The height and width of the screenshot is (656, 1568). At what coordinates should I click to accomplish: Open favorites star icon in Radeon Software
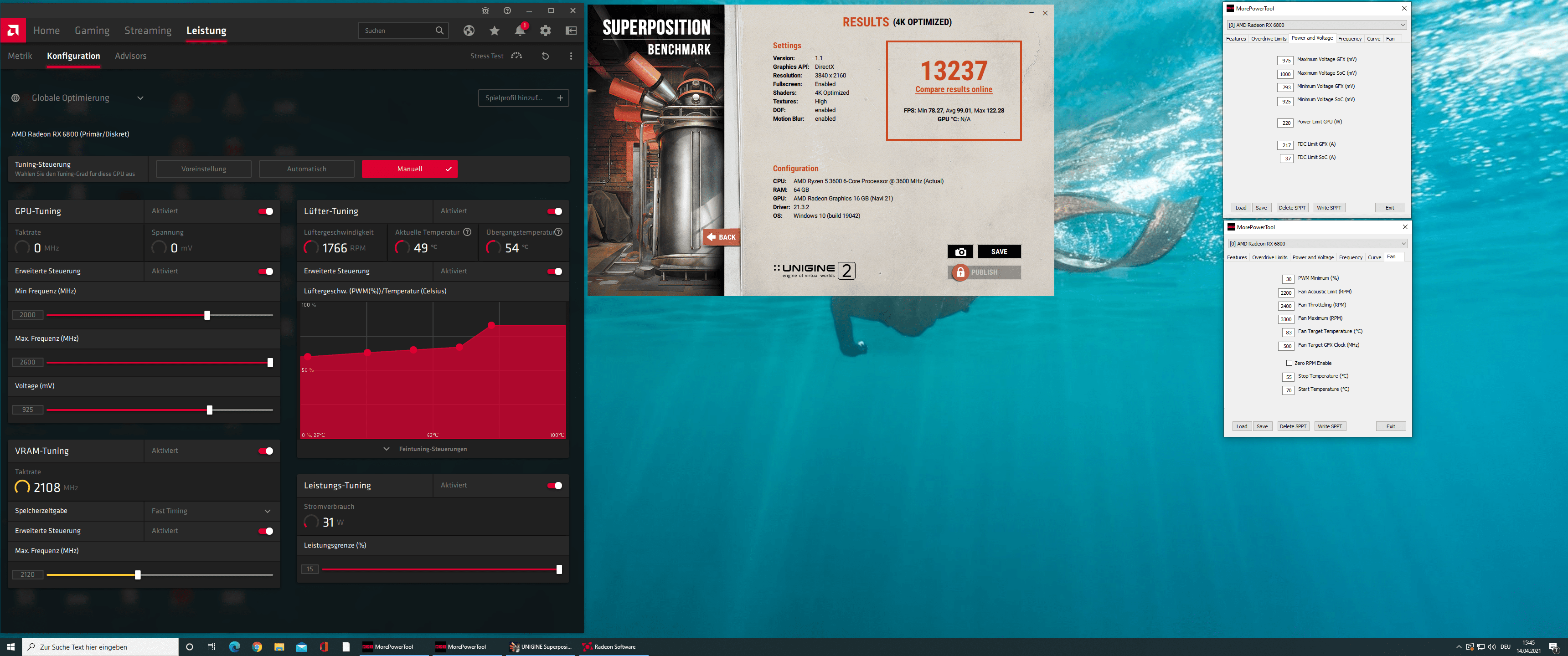(494, 31)
